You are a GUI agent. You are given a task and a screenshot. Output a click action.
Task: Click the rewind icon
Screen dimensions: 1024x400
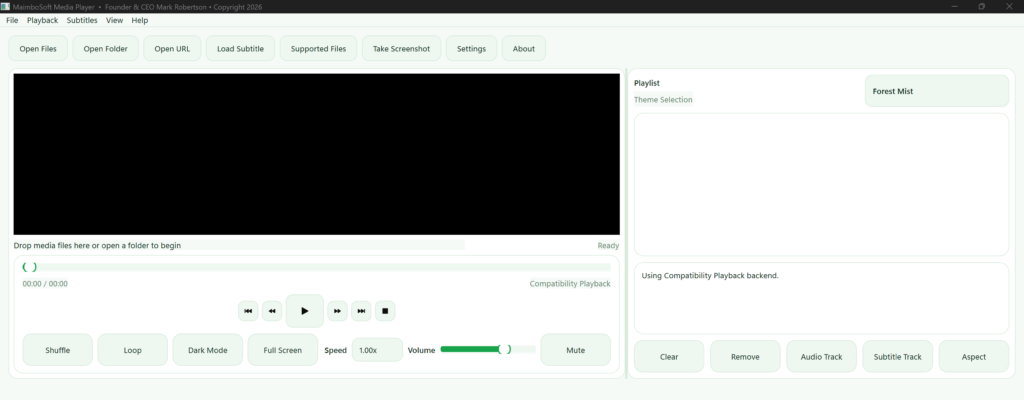pyautogui.click(x=272, y=311)
